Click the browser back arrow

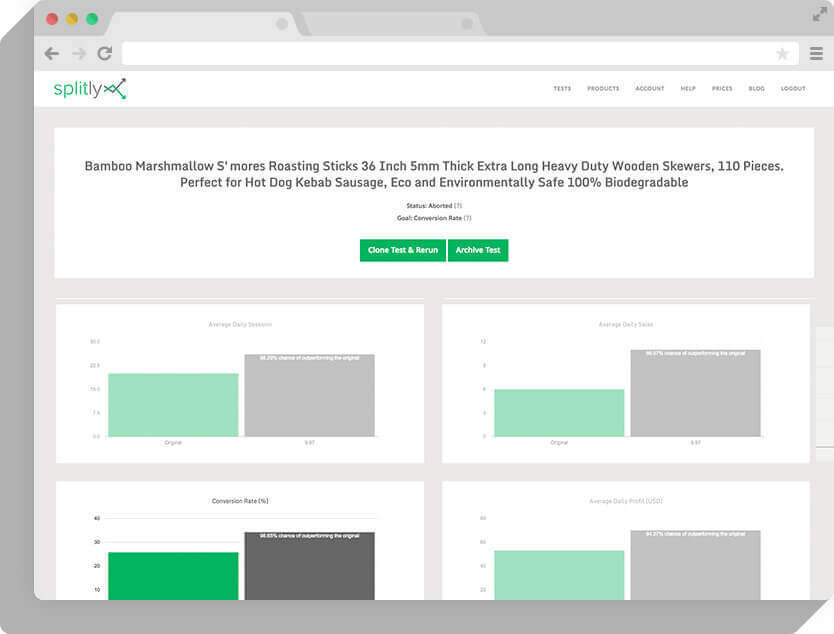tap(52, 54)
